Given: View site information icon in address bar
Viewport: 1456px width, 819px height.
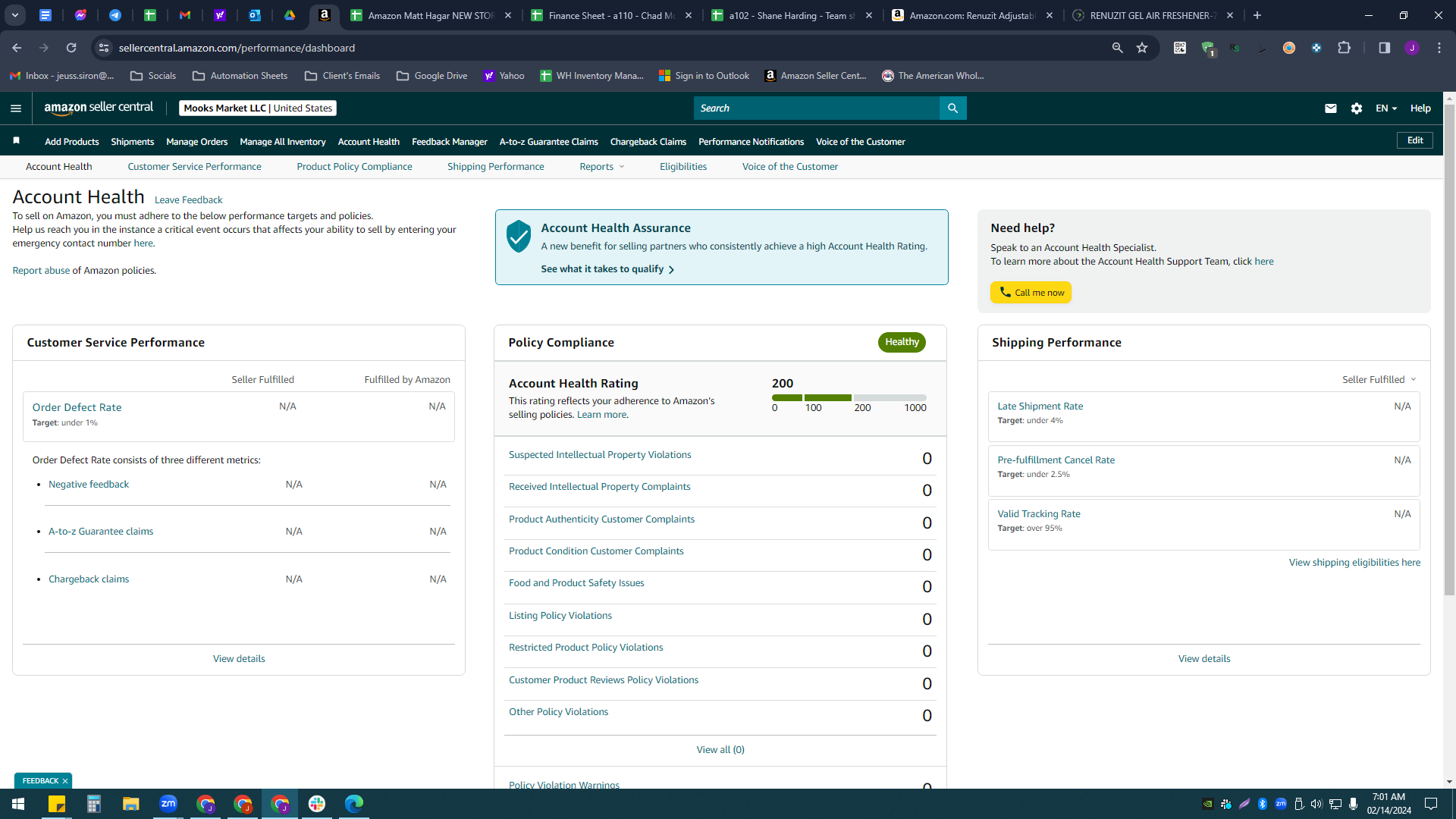Looking at the screenshot, I should (x=104, y=48).
